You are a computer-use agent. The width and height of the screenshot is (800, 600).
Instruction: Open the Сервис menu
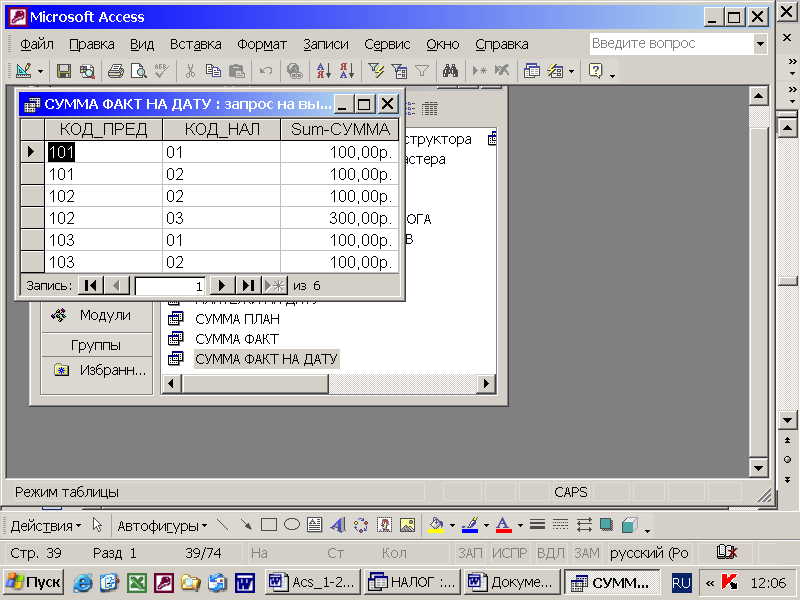pyautogui.click(x=387, y=44)
